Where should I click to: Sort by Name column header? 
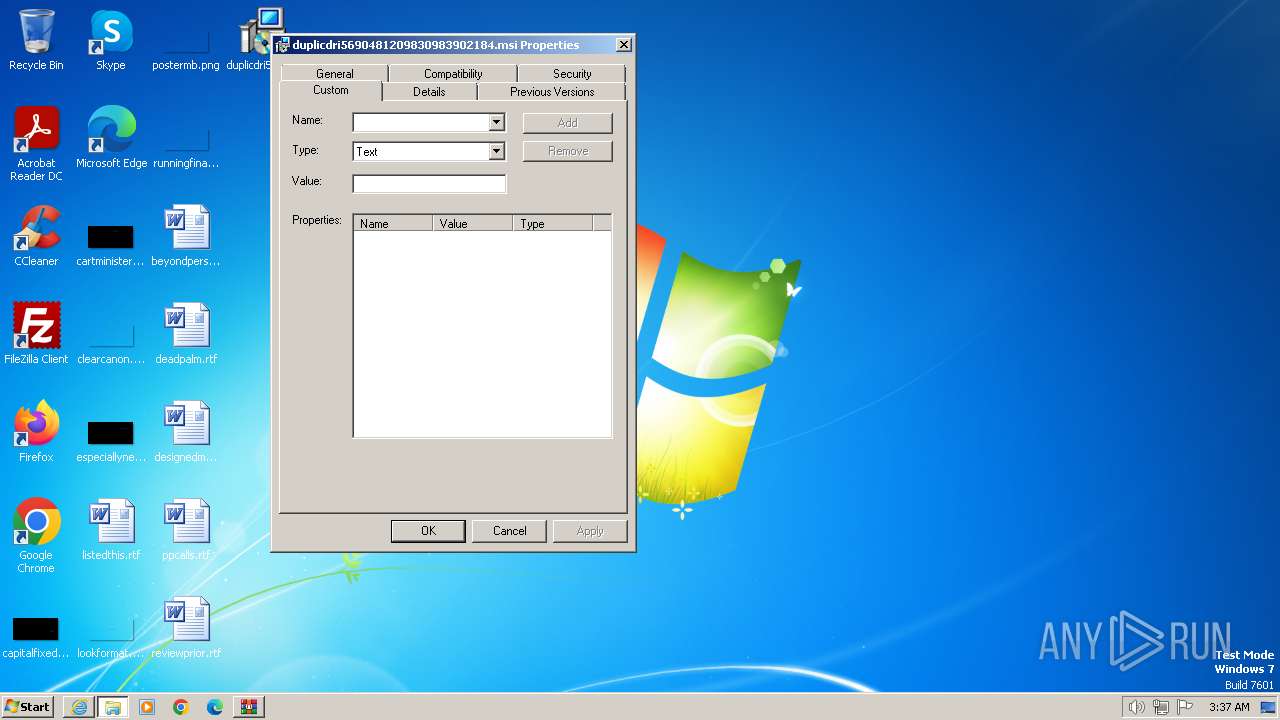click(x=393, y=223)
